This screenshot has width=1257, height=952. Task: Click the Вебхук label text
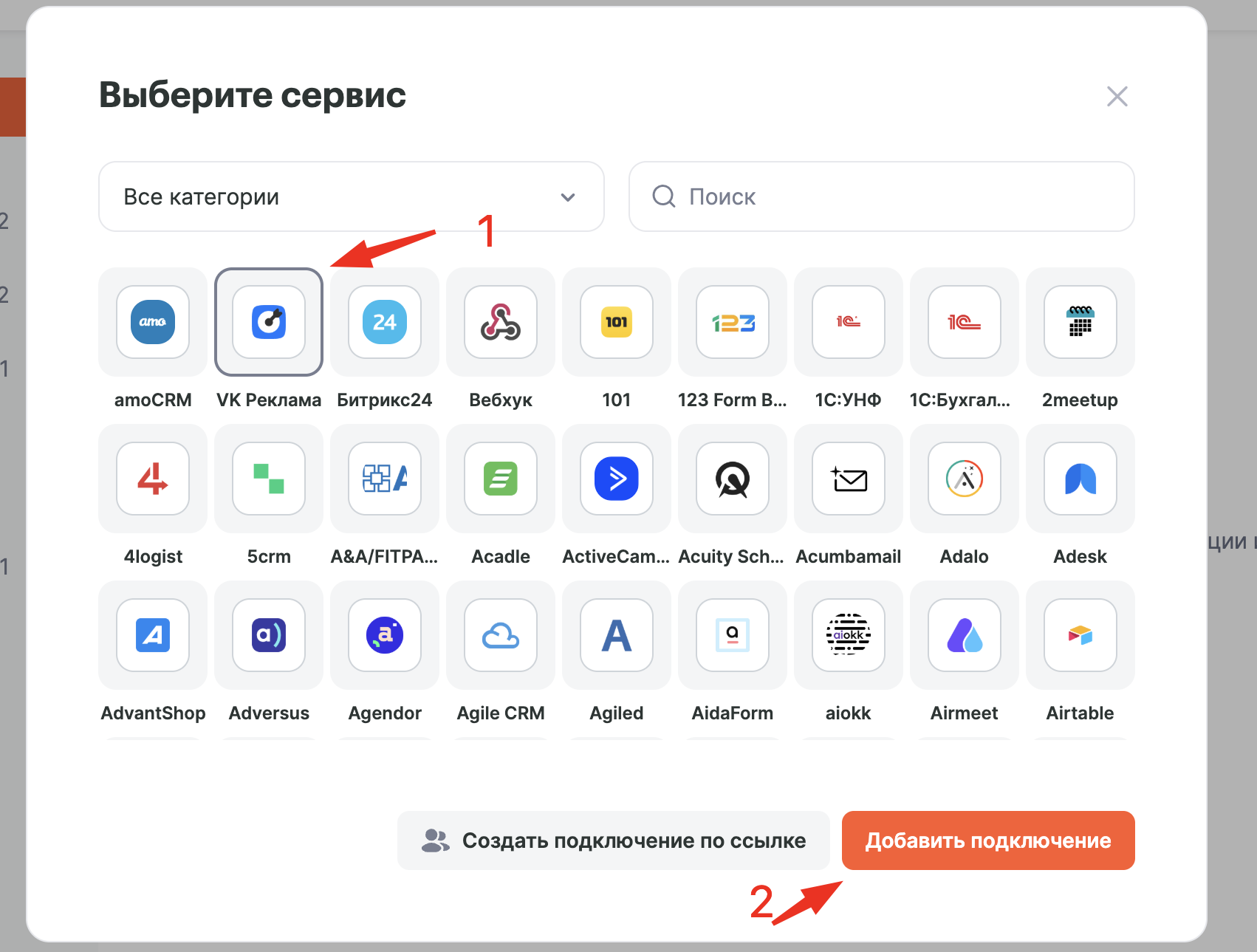coord(501,400)
